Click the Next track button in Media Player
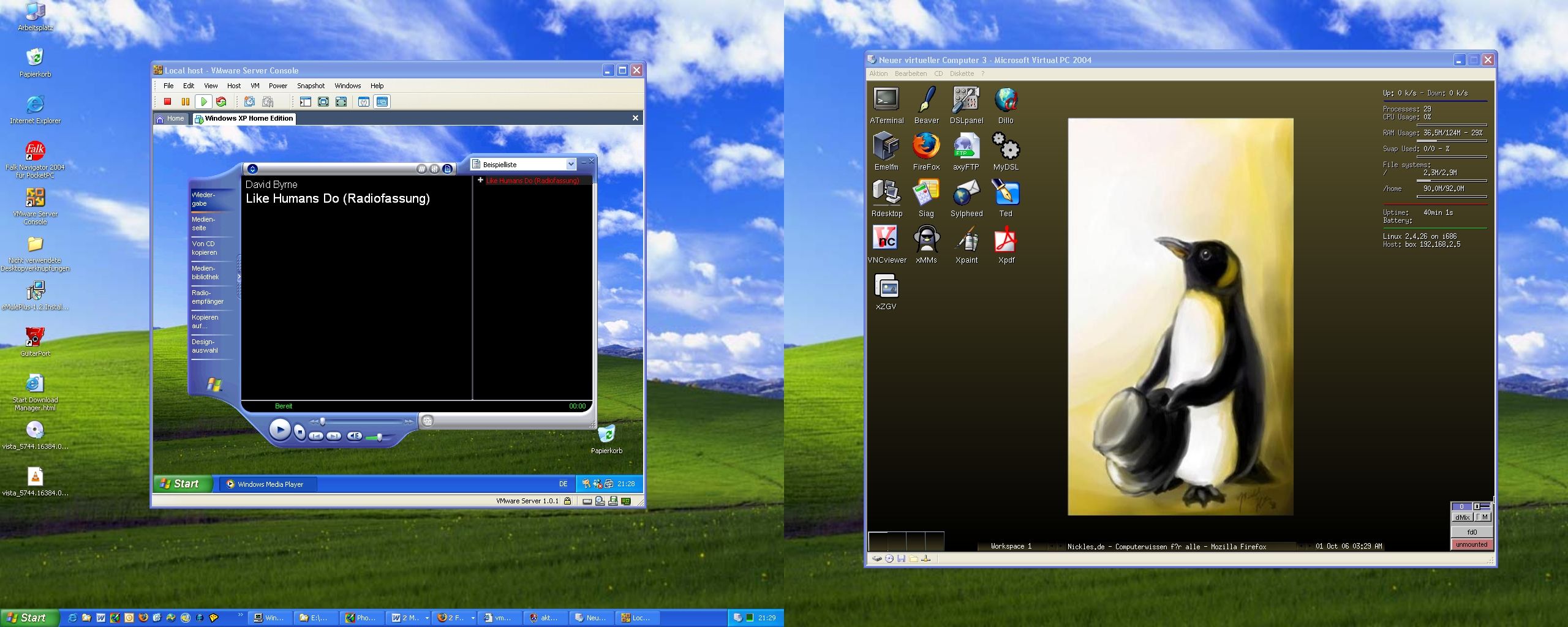 click(334, 436)
